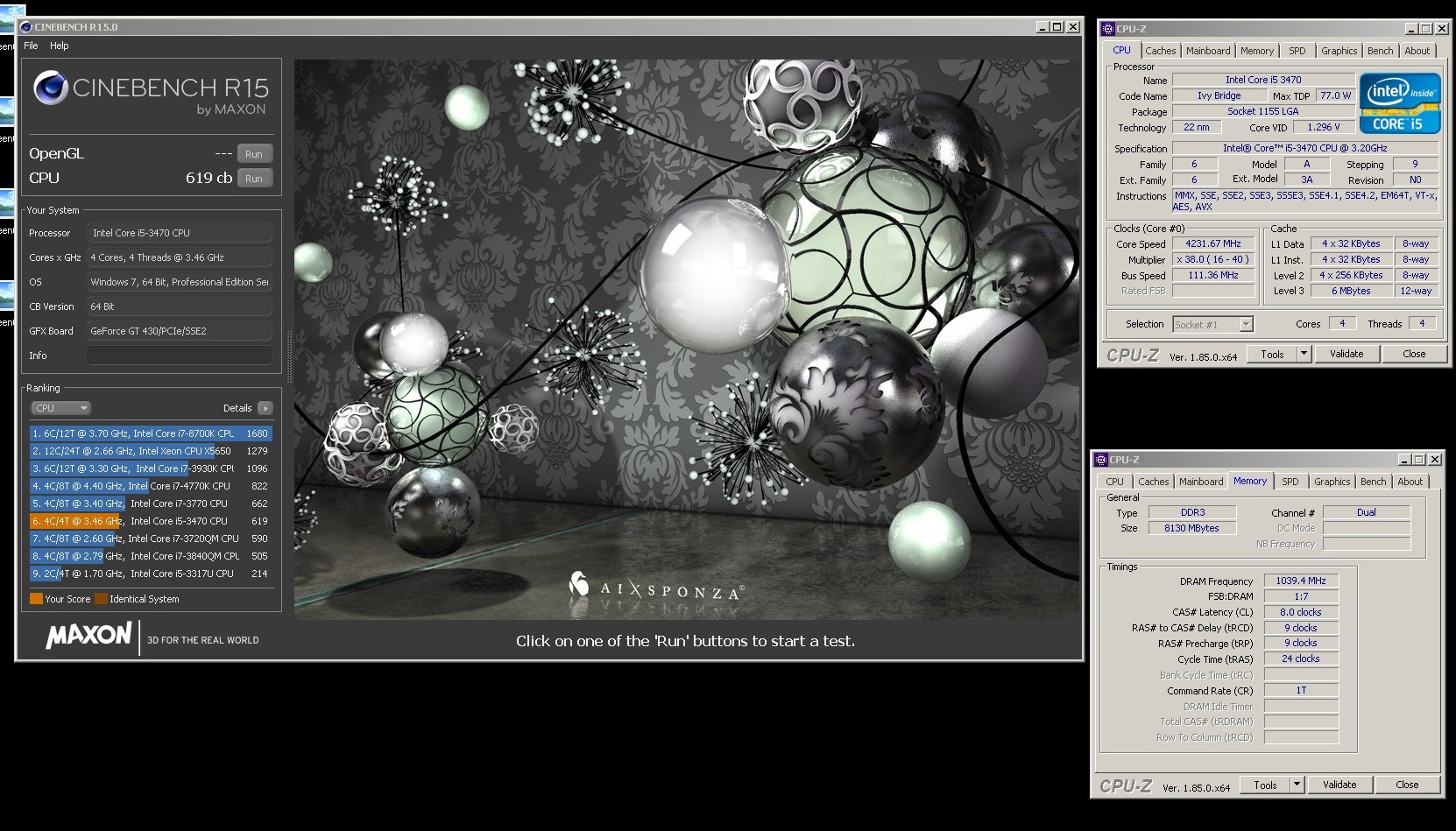
Task: Click Tools button in bottom CPU-Z window
Action: (x=1265, y=785)
